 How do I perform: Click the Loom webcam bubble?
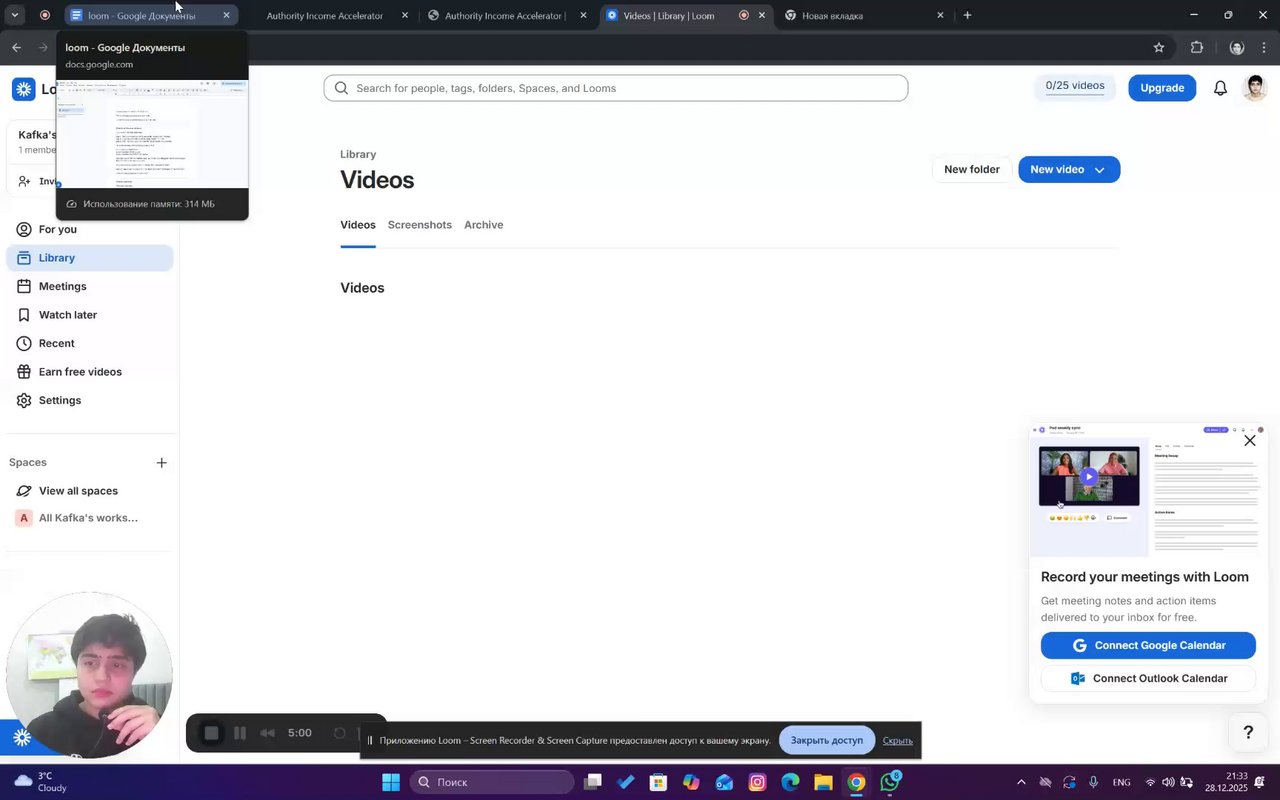pyautogui.click(x=89, y=675)
